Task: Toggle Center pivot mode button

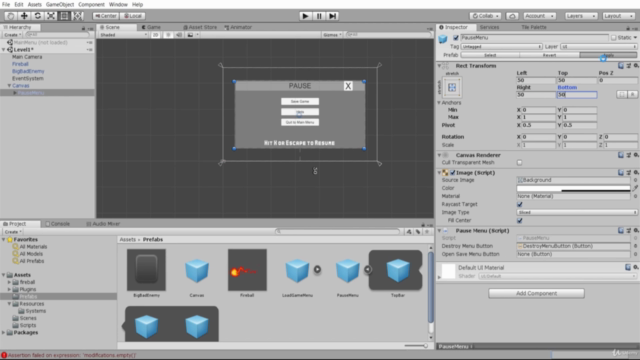Action: pos(106,16)
